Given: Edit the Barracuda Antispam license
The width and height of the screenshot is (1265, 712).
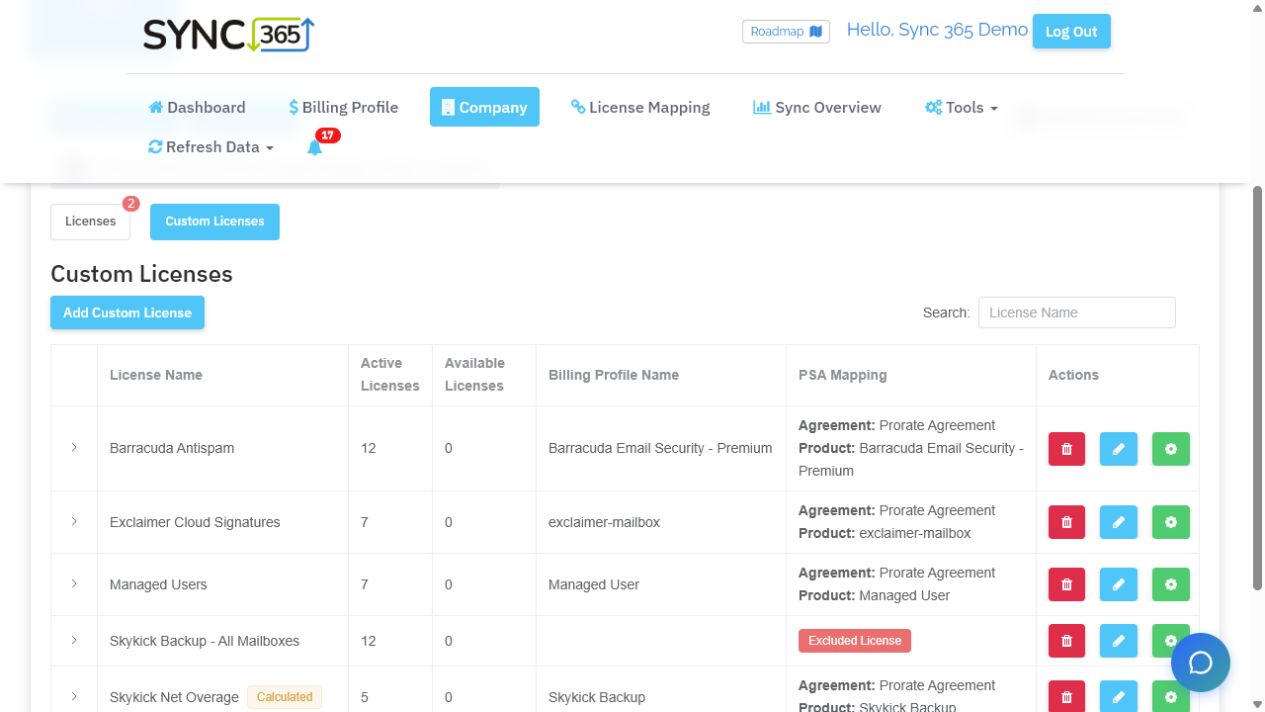Looking at the screenshot, I should (1118, 449).
